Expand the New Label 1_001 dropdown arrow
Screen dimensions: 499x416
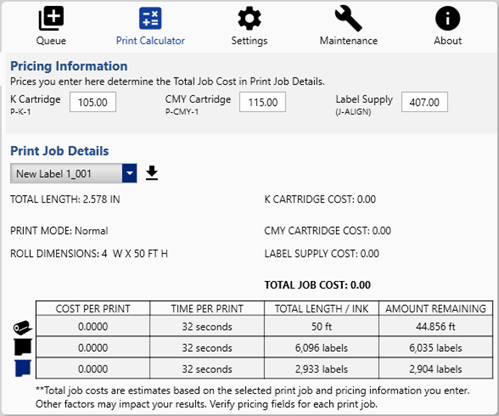[129, 173]
